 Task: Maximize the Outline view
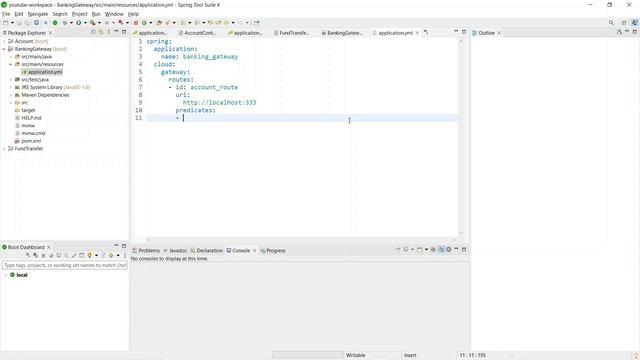click(635, 32)
